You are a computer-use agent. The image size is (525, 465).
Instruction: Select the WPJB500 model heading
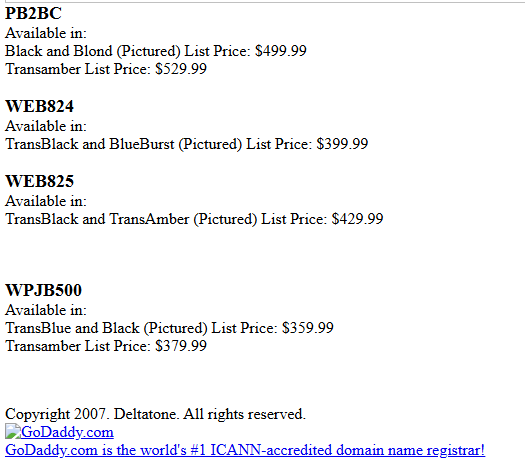point(43,290)
